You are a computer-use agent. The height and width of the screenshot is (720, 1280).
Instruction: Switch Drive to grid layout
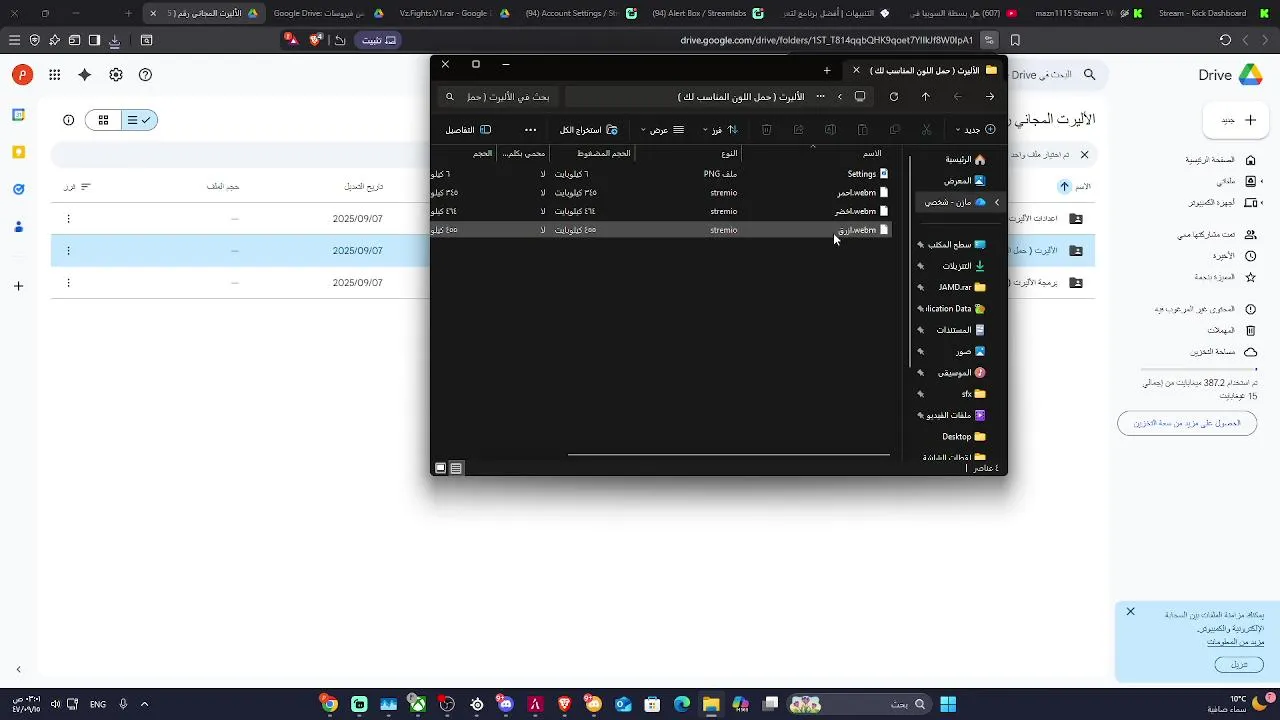pos(103,120)
